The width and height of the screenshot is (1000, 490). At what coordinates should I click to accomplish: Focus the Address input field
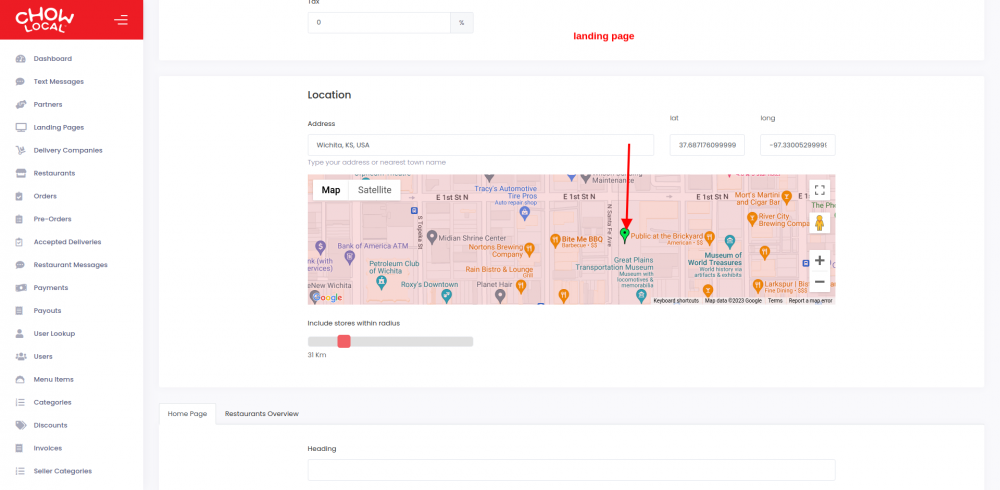(480, 145)
